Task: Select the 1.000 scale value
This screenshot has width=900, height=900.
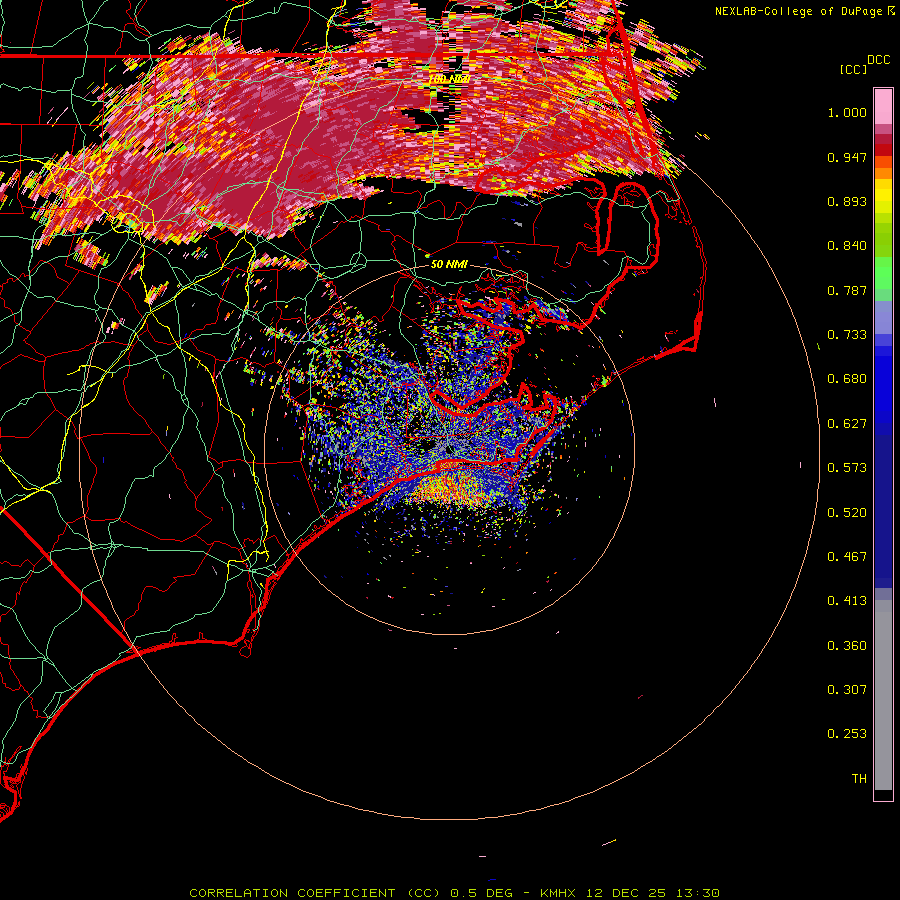Action: pyautogui.click(x=847, y=112)
